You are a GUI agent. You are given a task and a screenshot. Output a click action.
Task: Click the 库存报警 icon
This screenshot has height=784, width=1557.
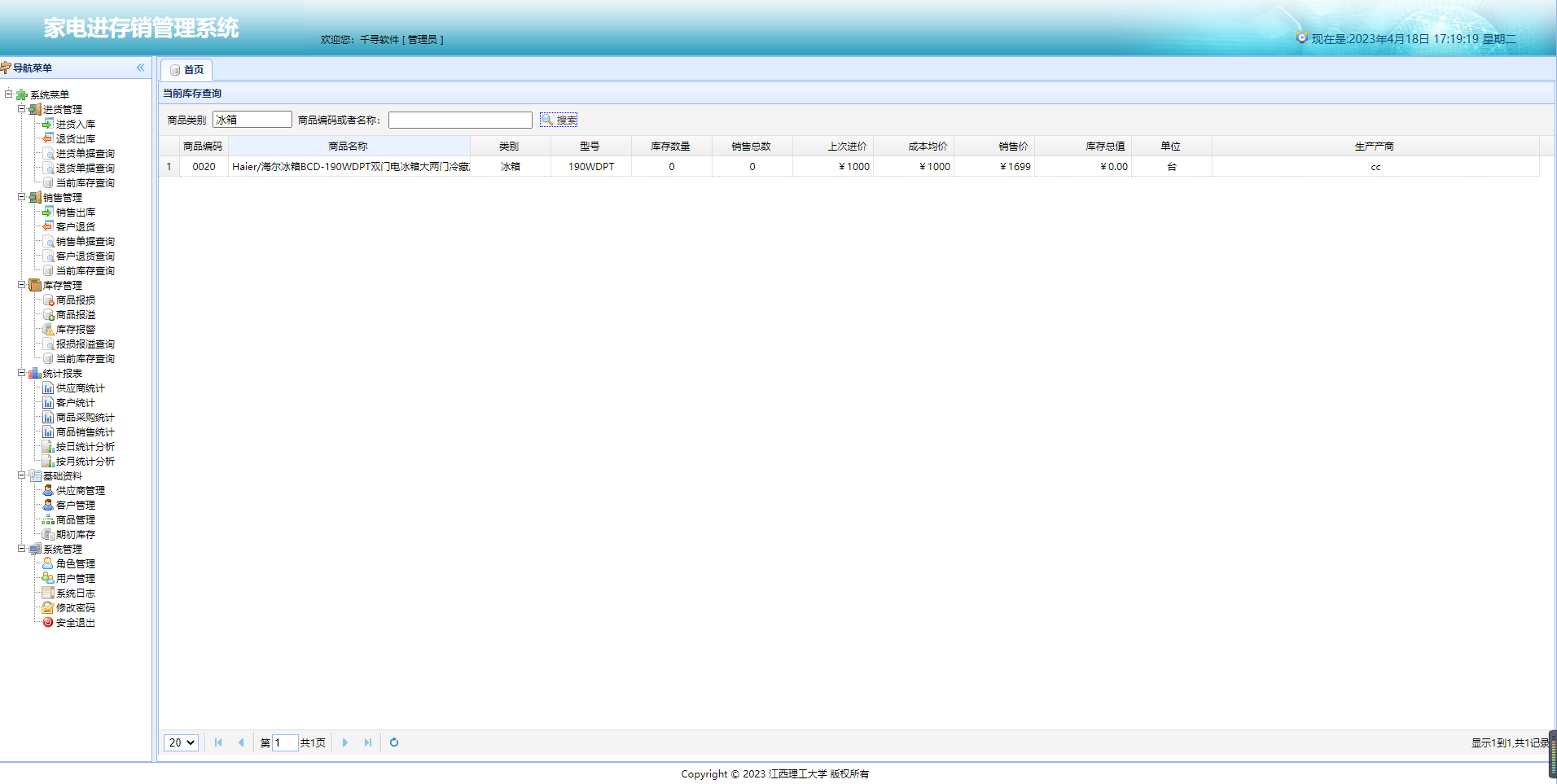48,329
